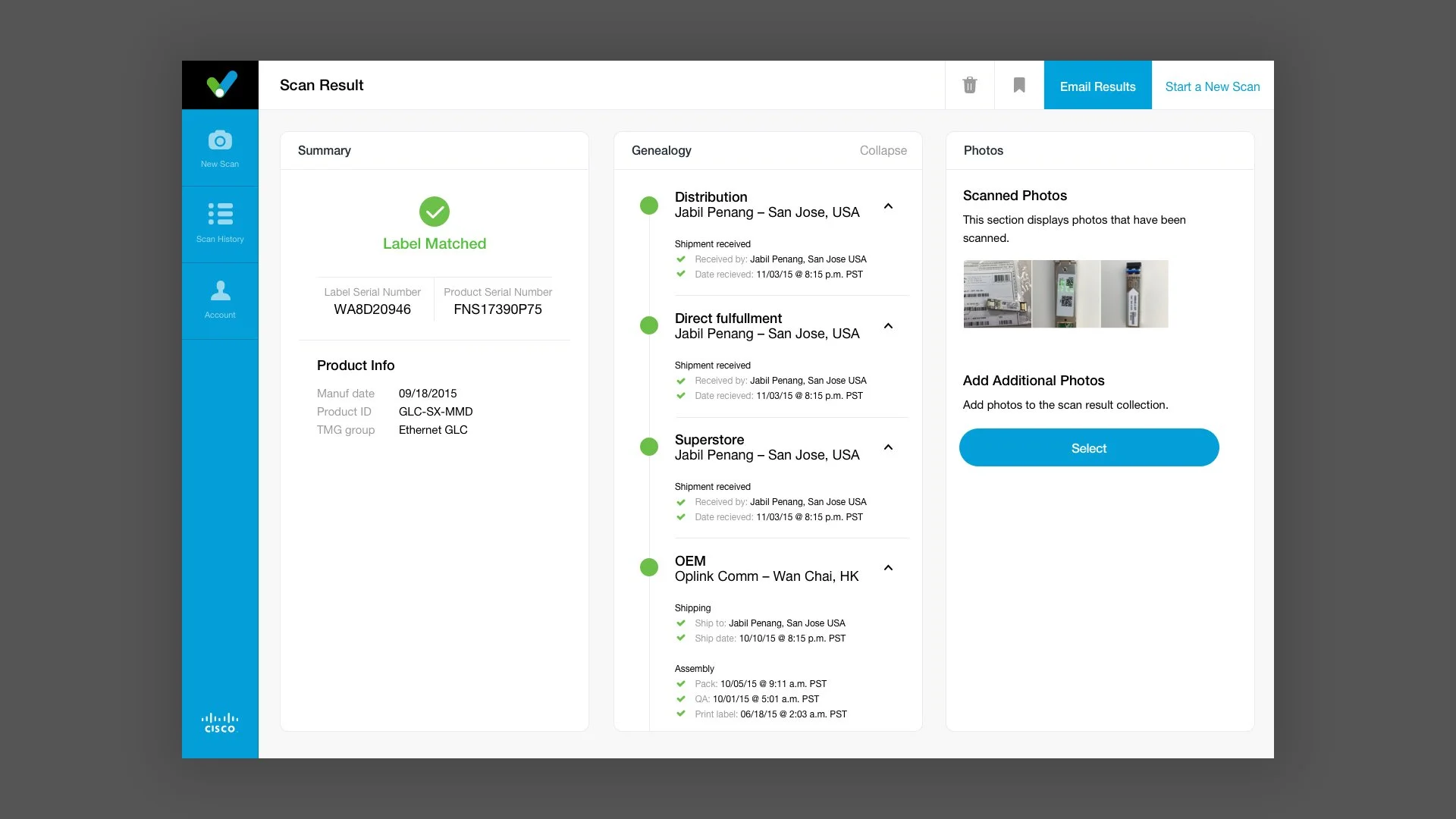Click the Cisco logo in sidebar
The width and height of the screenshot is (1456, 819).
click(220, 723)
